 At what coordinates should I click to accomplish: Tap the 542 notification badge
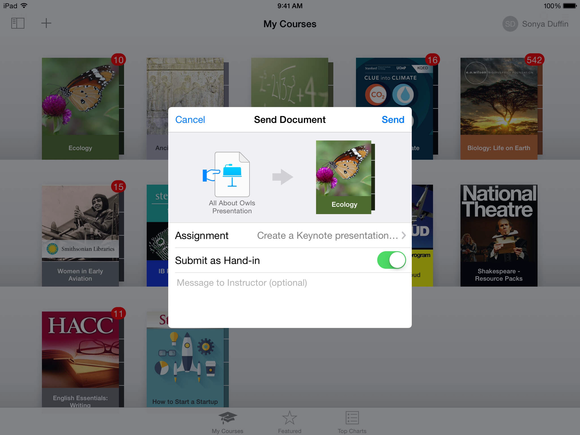(x=534, y=60)
